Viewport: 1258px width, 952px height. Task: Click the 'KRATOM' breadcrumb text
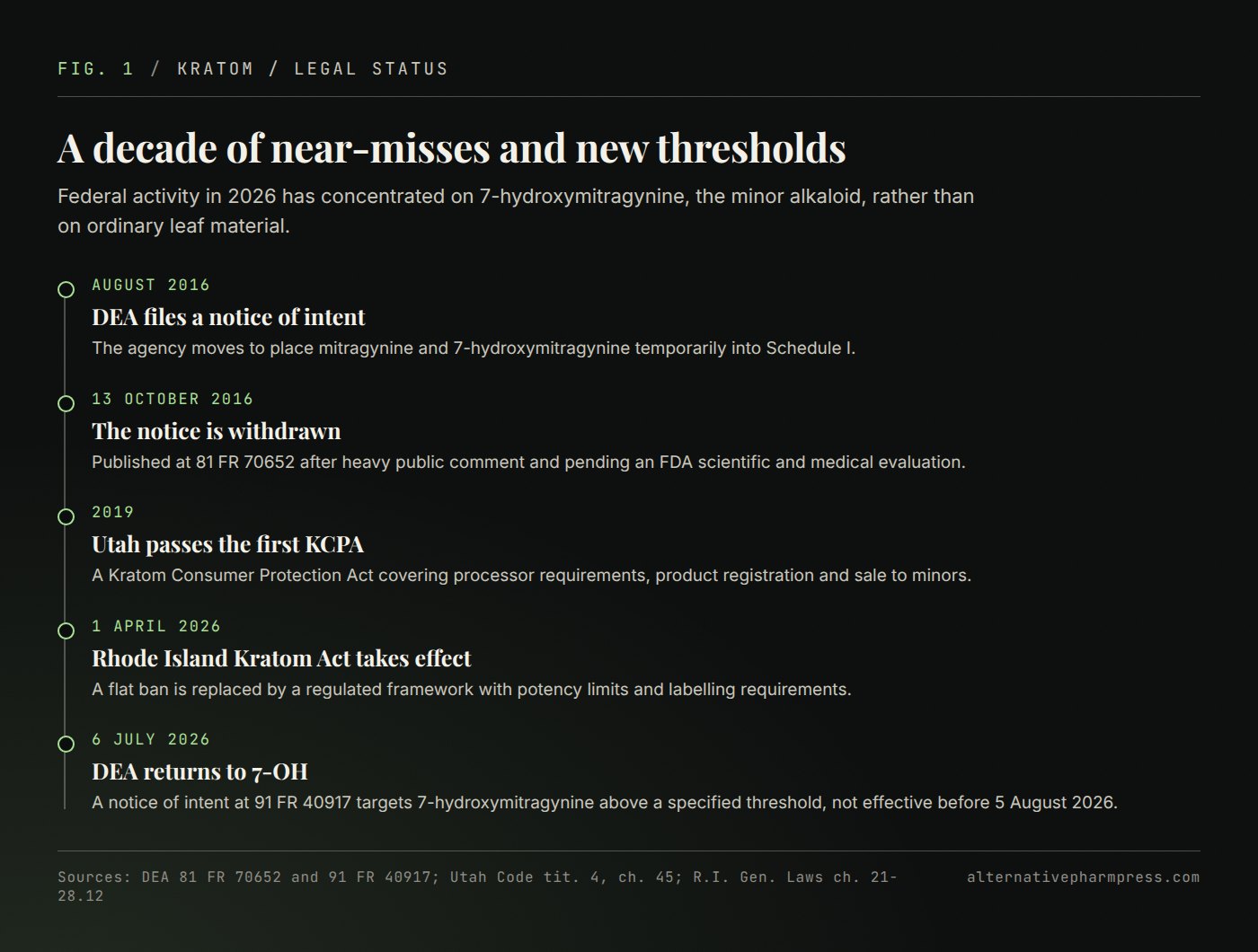[216, 69]
